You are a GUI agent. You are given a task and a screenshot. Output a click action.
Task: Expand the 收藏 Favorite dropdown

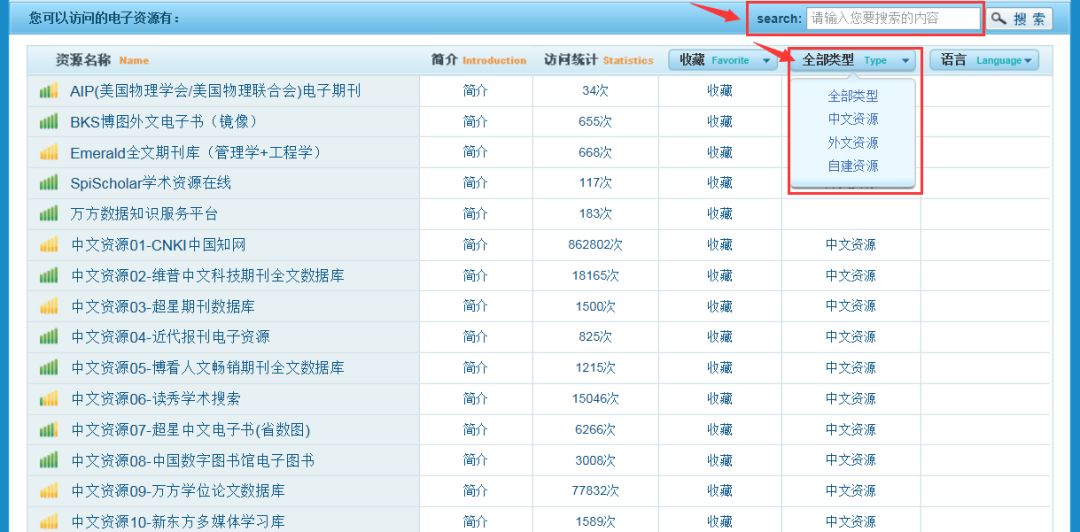click(x=725, y=61)
